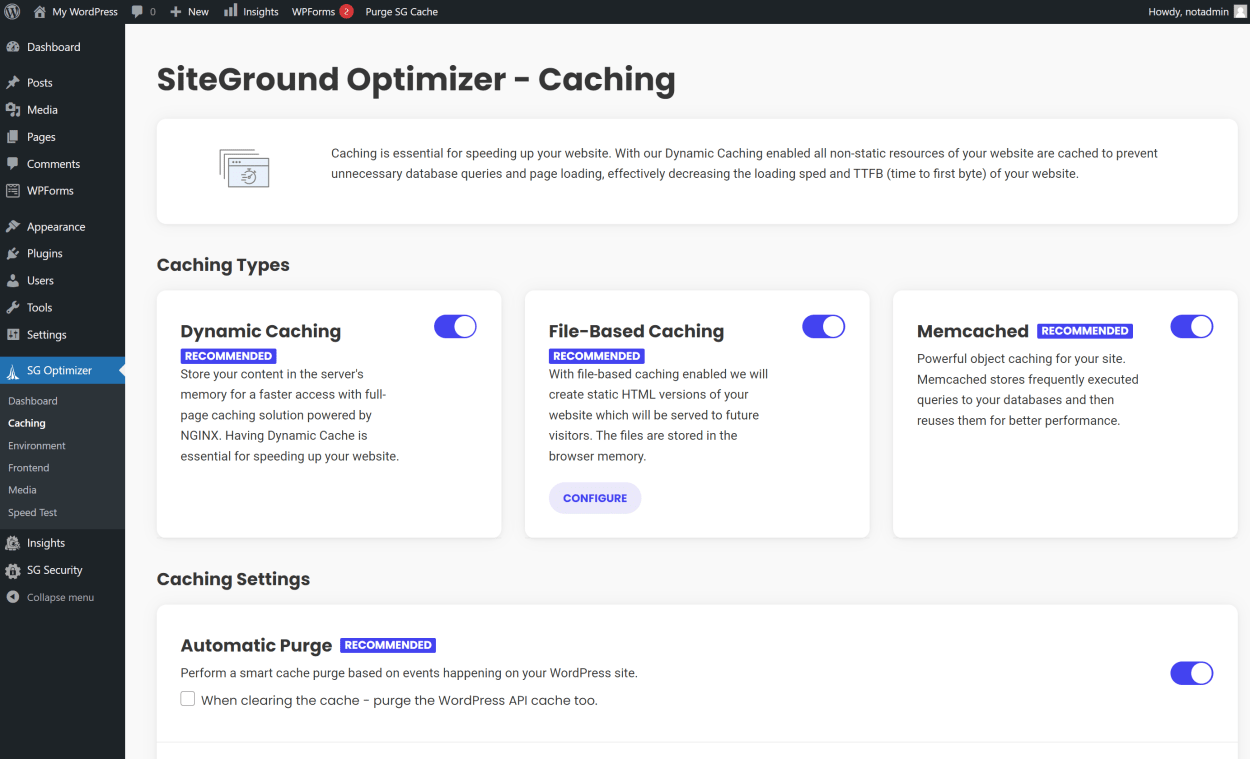This screenshot has width=1250, height=759.
Task: Open Insights bar chart icon in admin bar
Action: (x=230, y=11)
